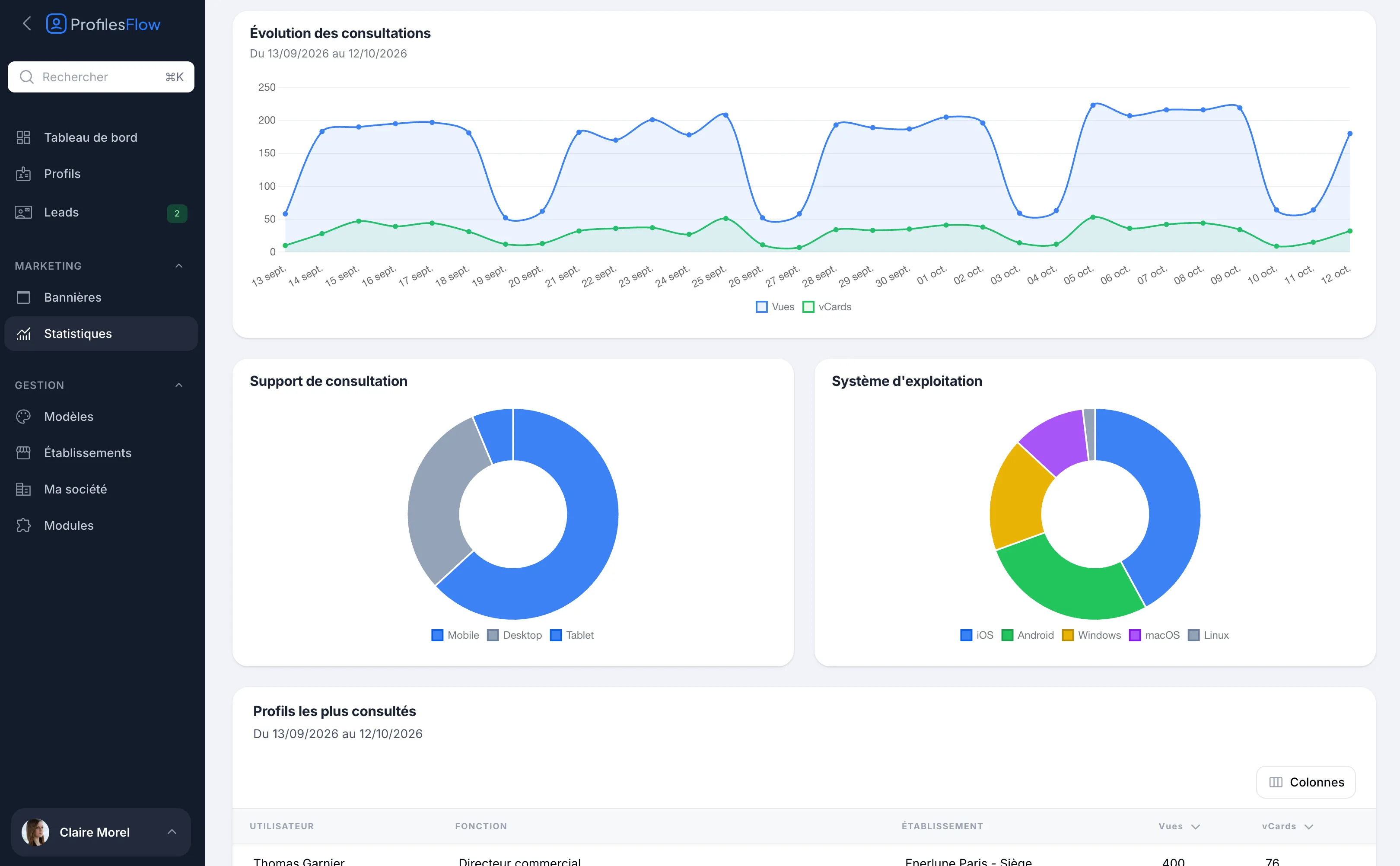Toggle the Android legend swatch
This screenshot has height=866, width=1400.
click(x=1007, y=635)
